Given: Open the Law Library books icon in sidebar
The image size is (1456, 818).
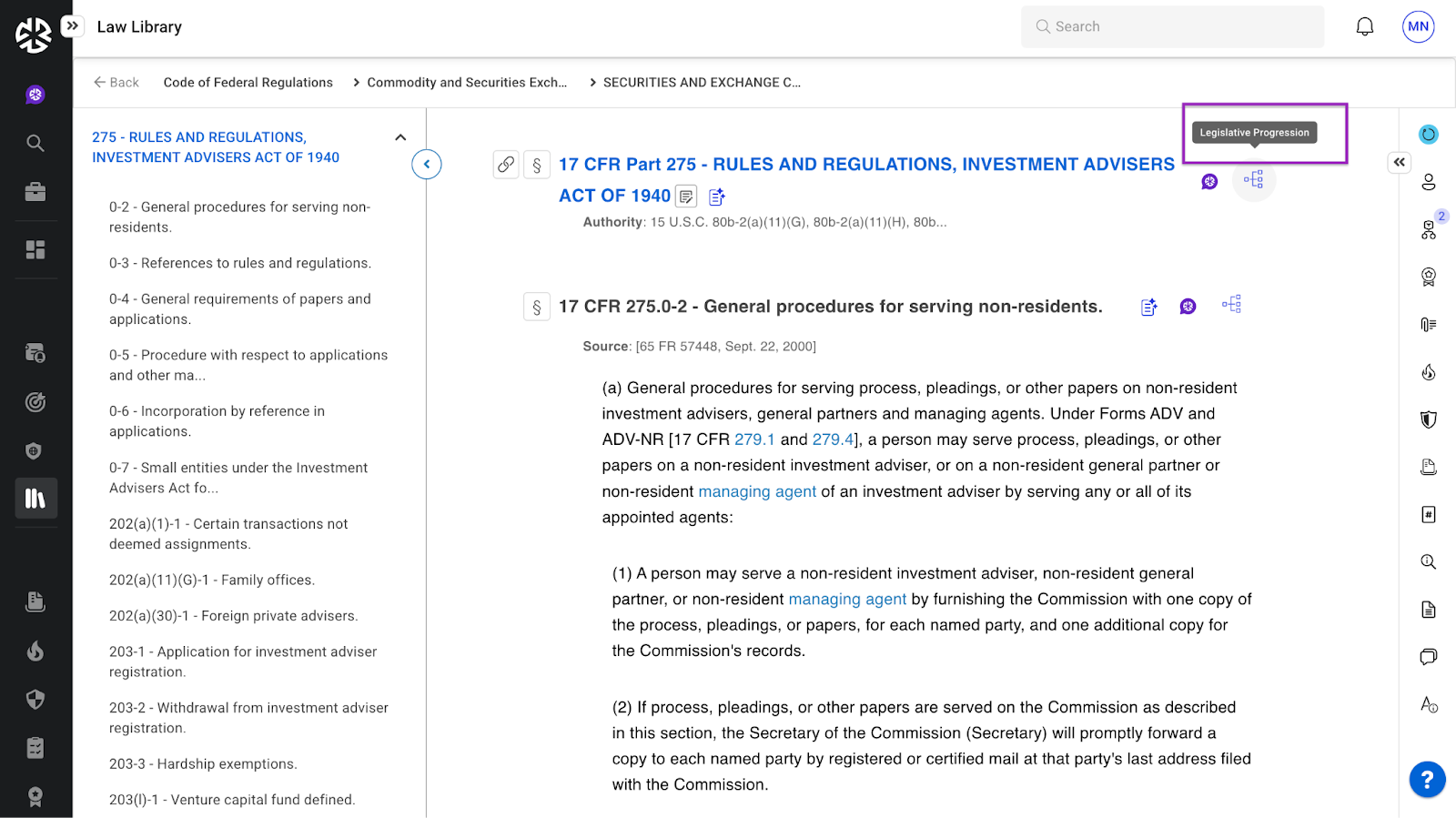Looking at the screenshot, I should click(x=35, y=499).
